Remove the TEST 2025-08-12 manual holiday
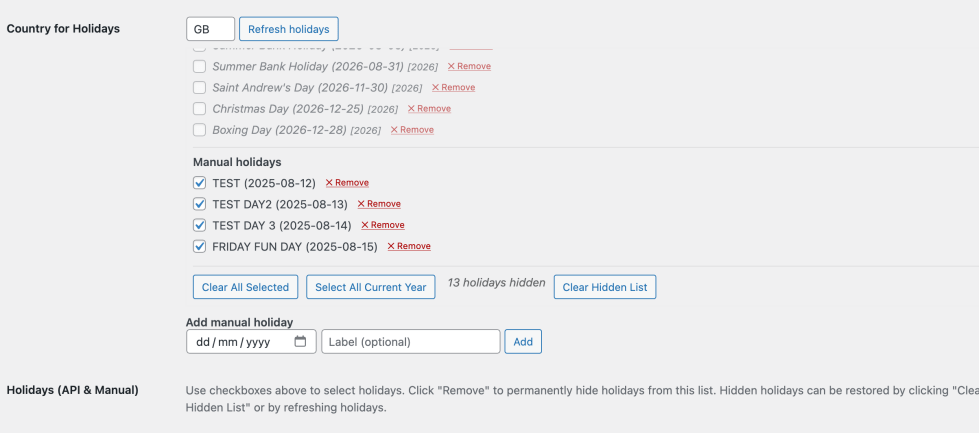 [347, 183]
